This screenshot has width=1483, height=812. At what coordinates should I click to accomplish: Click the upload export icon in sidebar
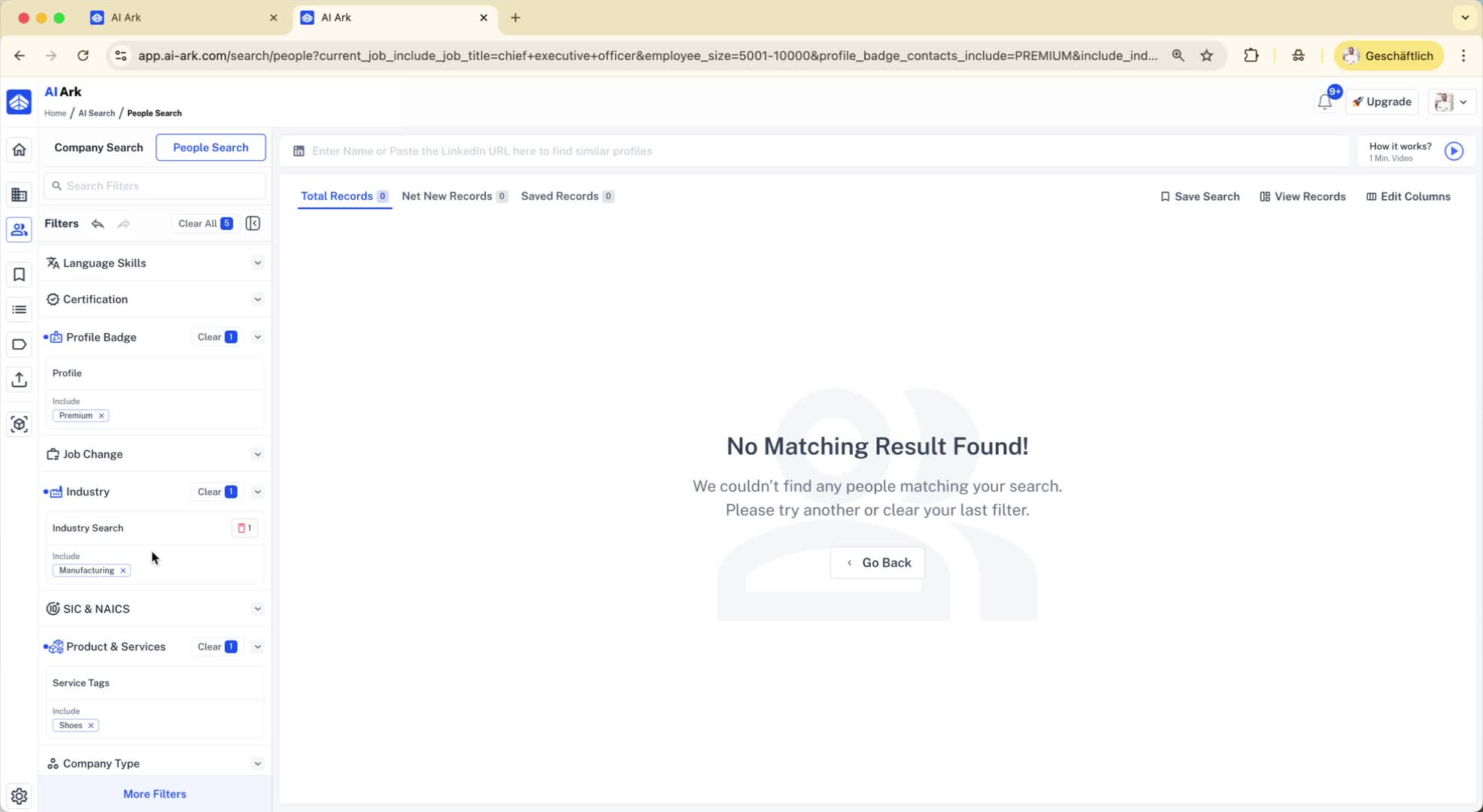pos(19,380)
